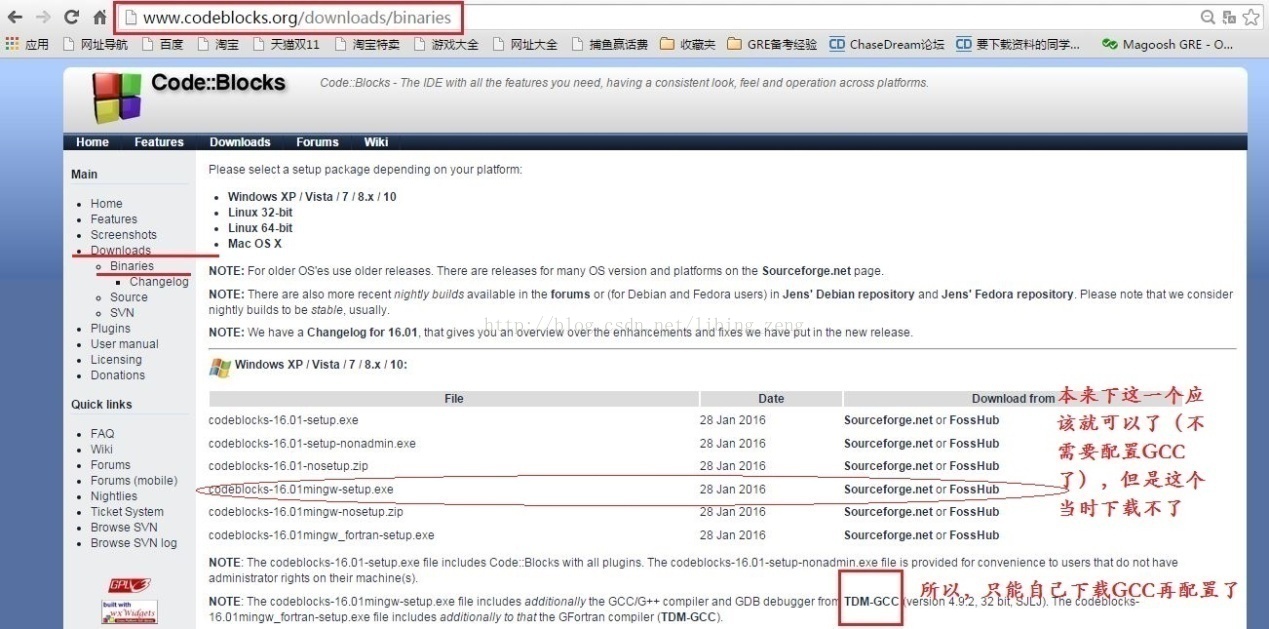Open the 淘宝特卖 bookmark
This screenshot has height=629, width=1269.
click(367, 44)
